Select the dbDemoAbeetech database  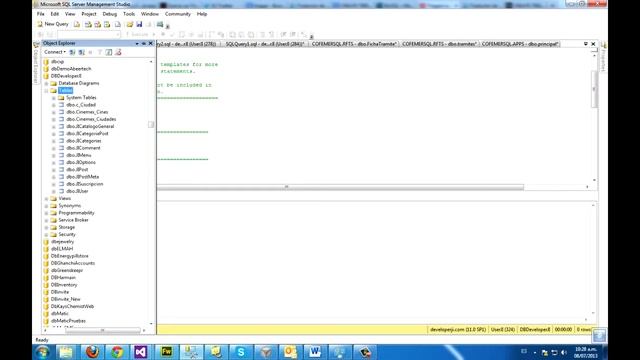(71, 69)
